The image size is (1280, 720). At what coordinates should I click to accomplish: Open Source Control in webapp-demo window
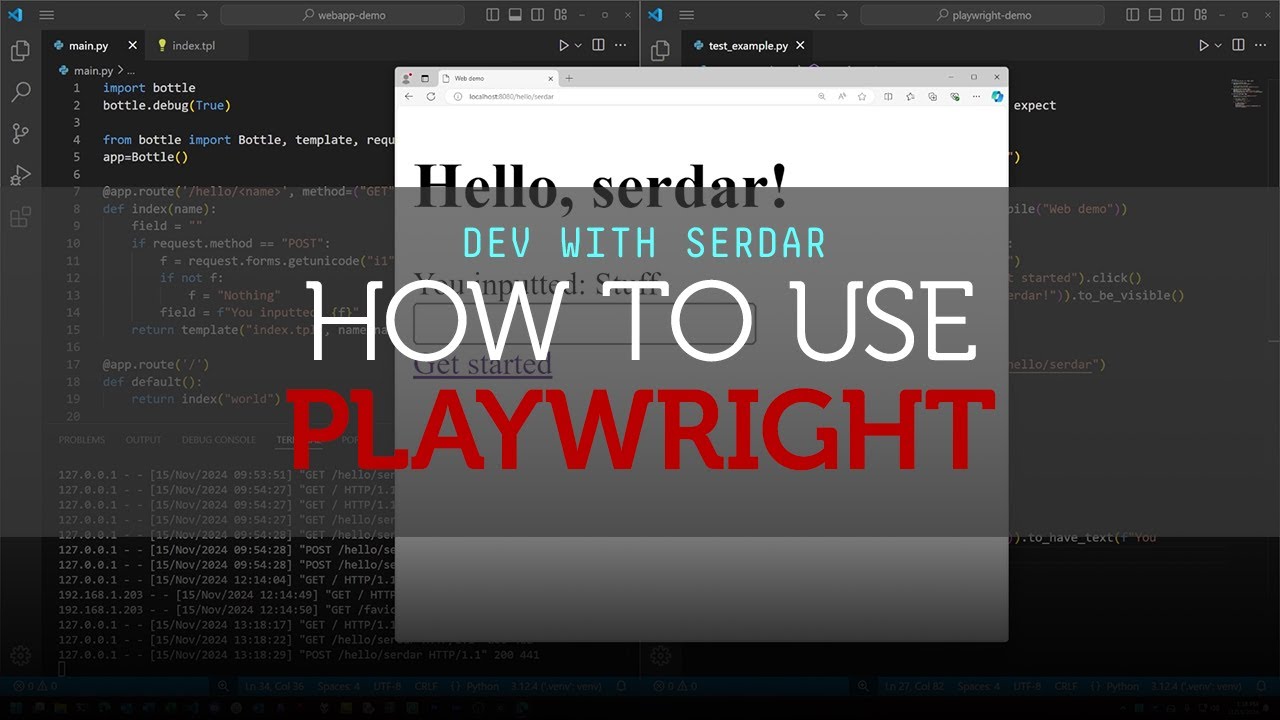tap(20, 134)
